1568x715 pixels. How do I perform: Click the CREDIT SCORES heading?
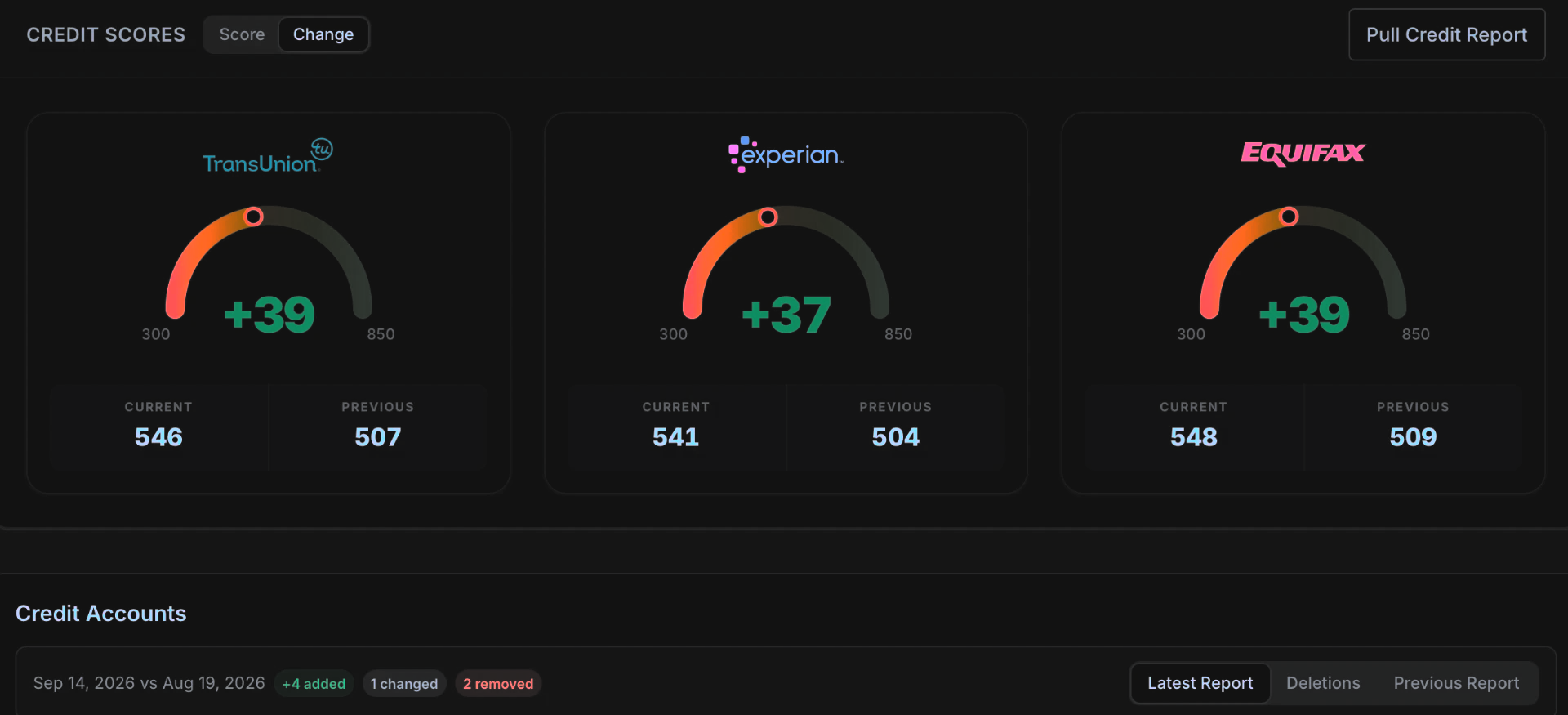106,34
